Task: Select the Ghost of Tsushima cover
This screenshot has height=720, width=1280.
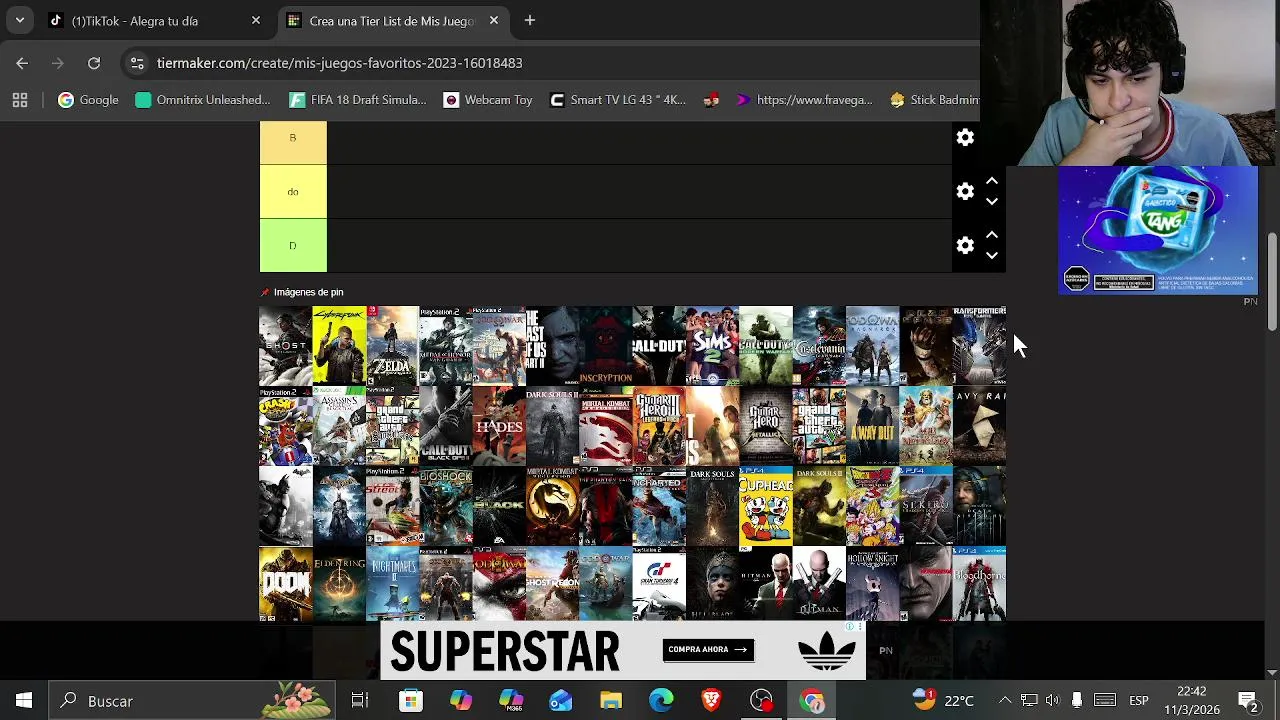Action: 285,346
